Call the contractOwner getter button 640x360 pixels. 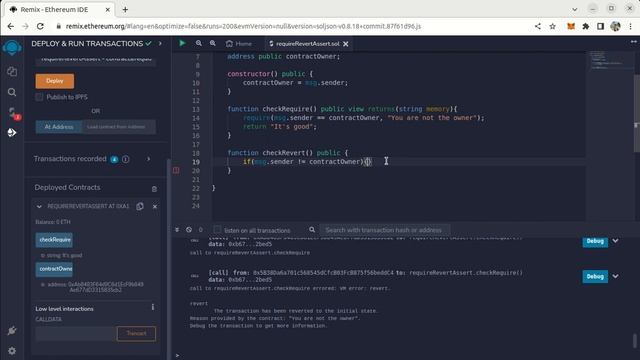click(54, 269)
